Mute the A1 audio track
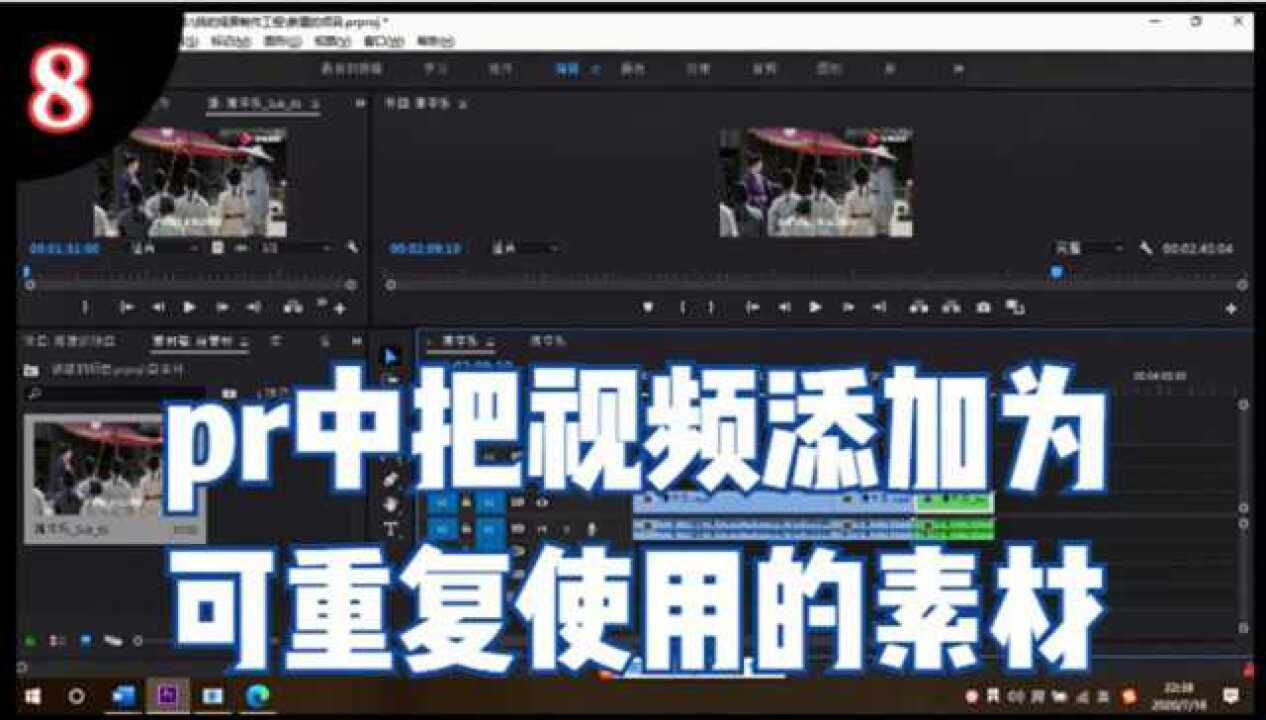 543,529
